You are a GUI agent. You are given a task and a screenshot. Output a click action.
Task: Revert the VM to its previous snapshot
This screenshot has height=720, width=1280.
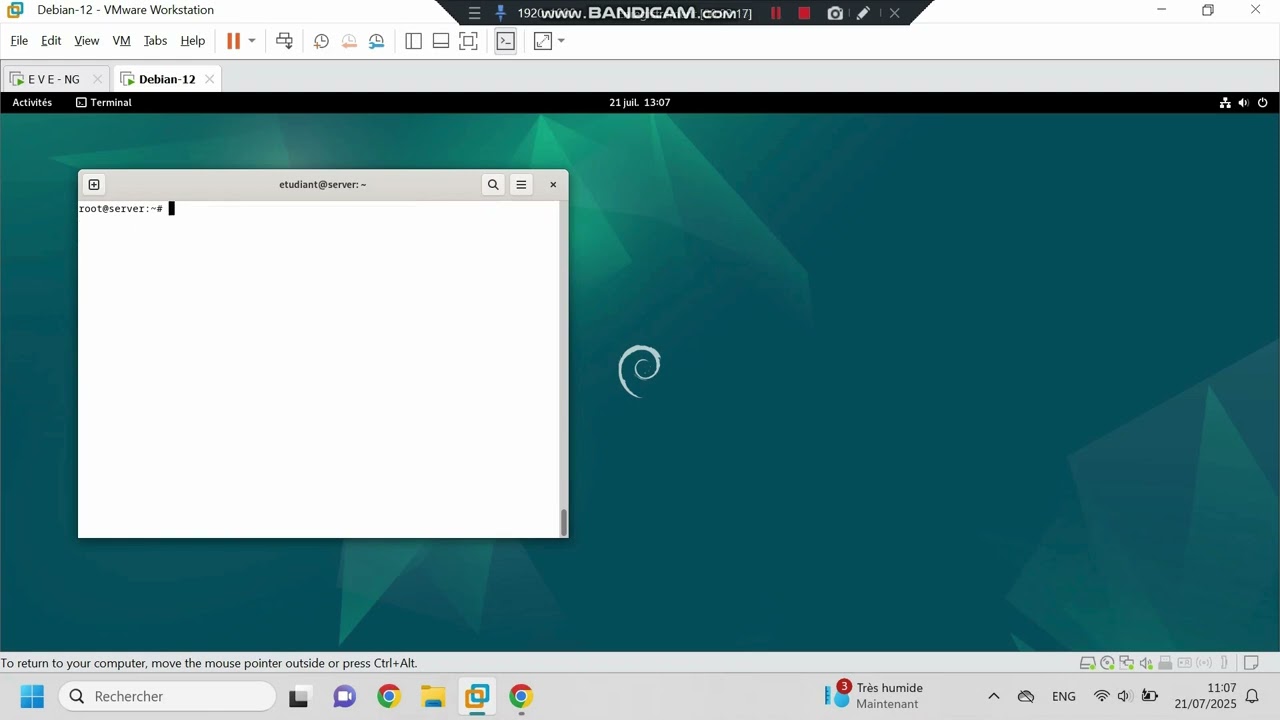pyautogui.click(x=349, y=41)
